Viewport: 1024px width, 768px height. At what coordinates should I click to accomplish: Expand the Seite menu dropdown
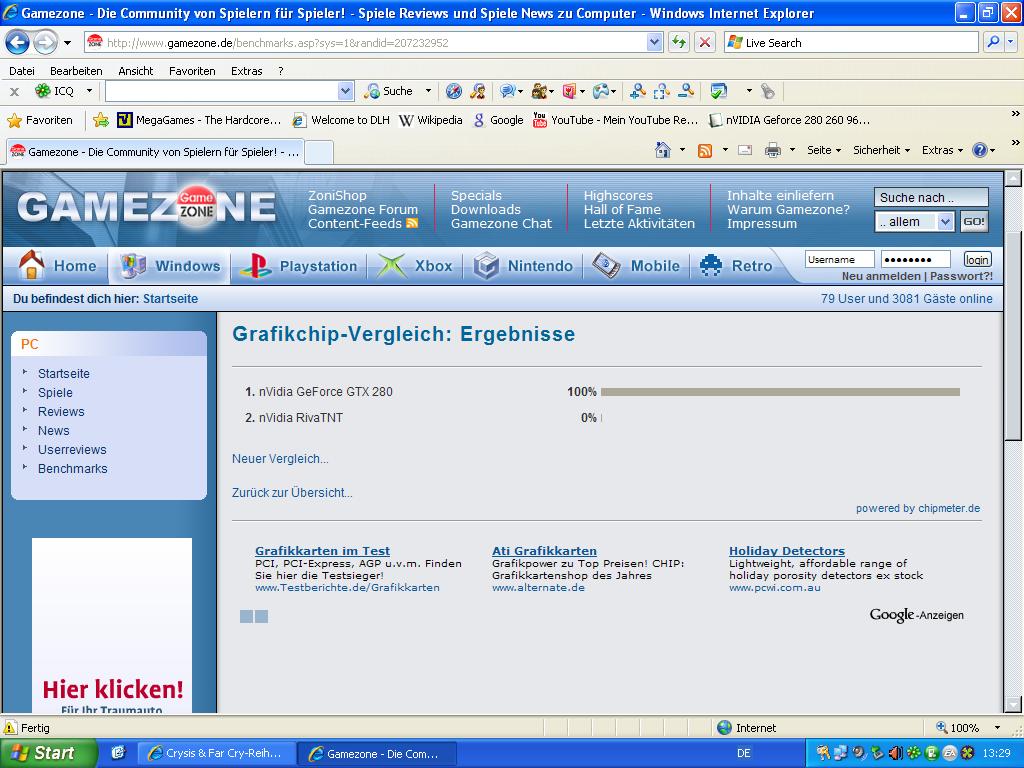(824, 150)
